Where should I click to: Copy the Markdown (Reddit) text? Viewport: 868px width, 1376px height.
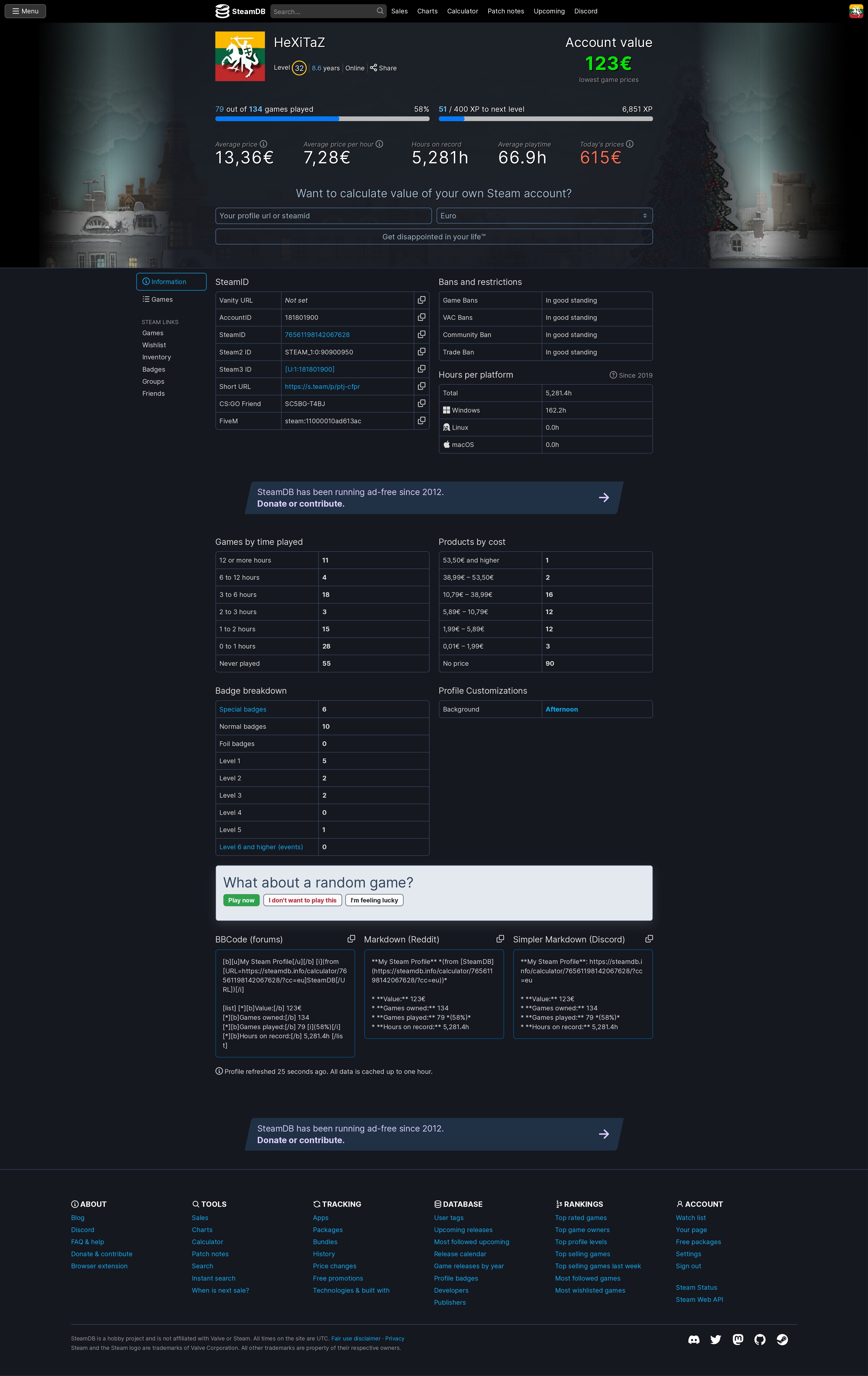[500, 939]
